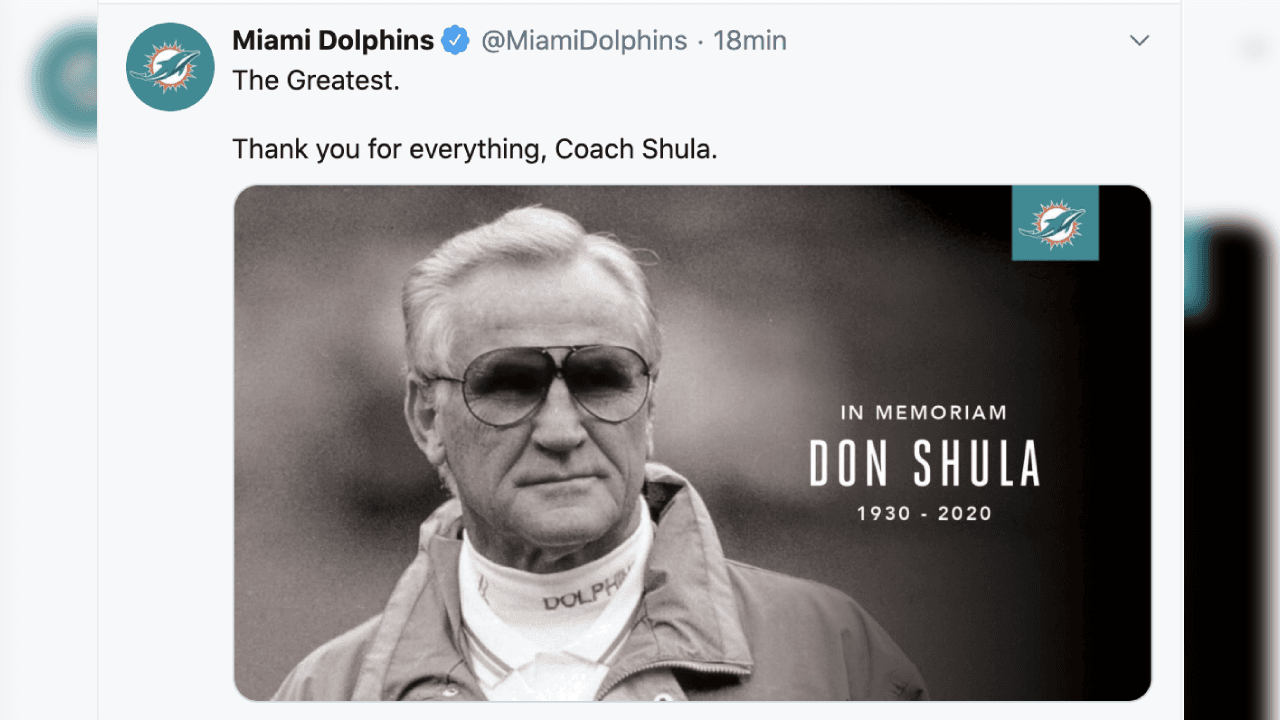Click the '1930 - 2020' dates on the image

tap(921, 513)
